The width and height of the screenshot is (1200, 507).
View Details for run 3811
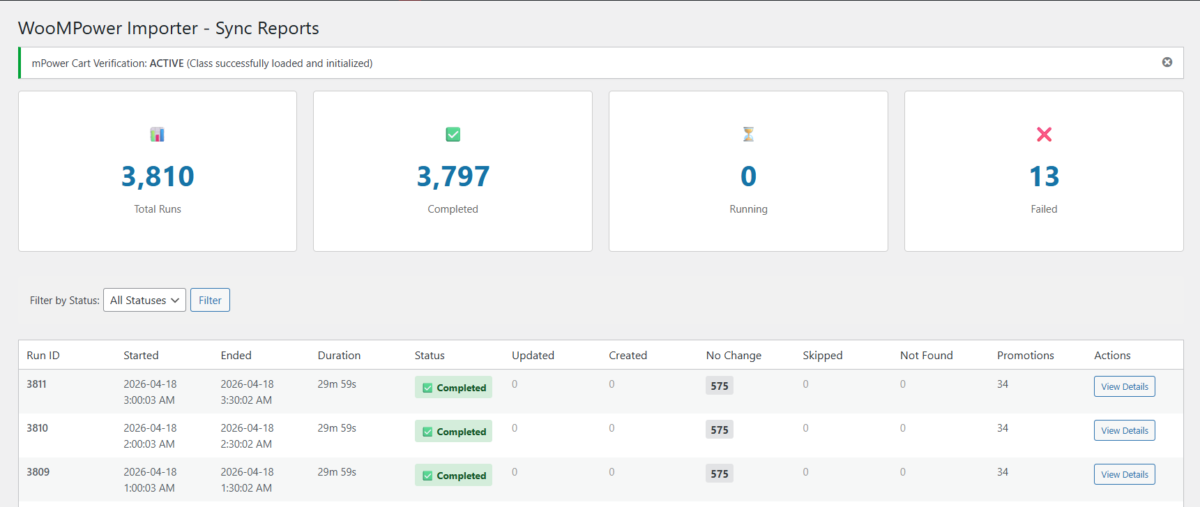coord(1124,386)
